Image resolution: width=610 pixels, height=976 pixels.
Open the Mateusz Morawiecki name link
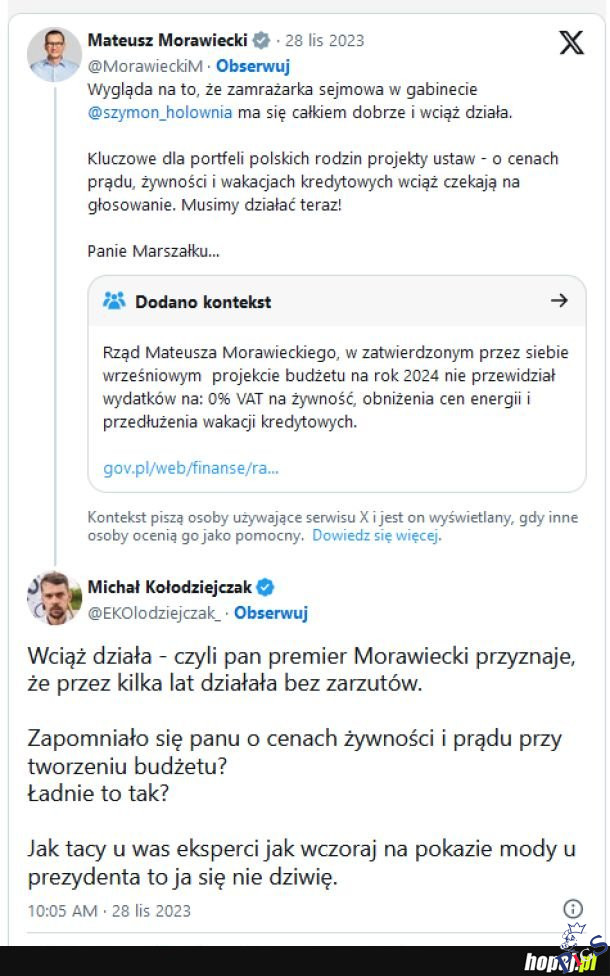(x=167, y=41)
